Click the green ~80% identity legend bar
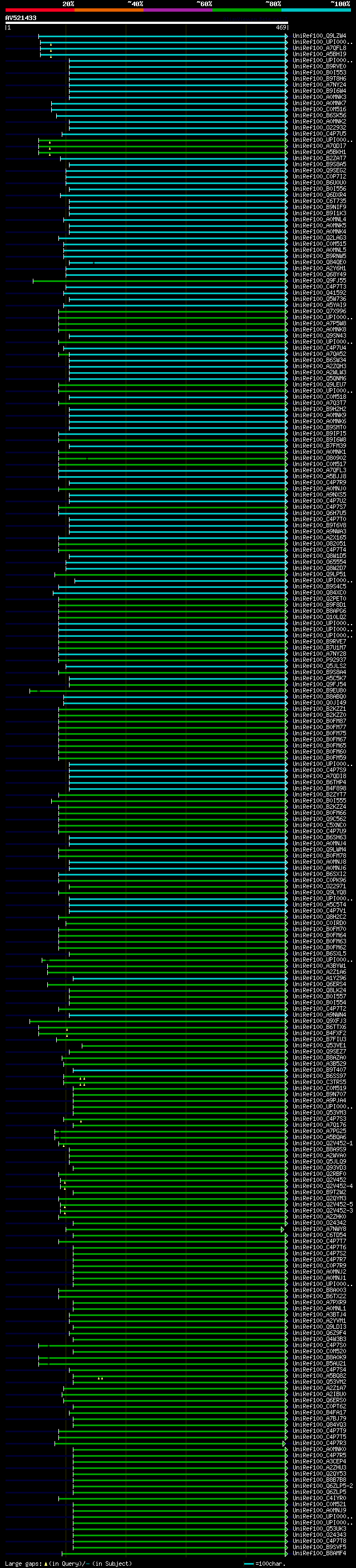 coord(247,10)
